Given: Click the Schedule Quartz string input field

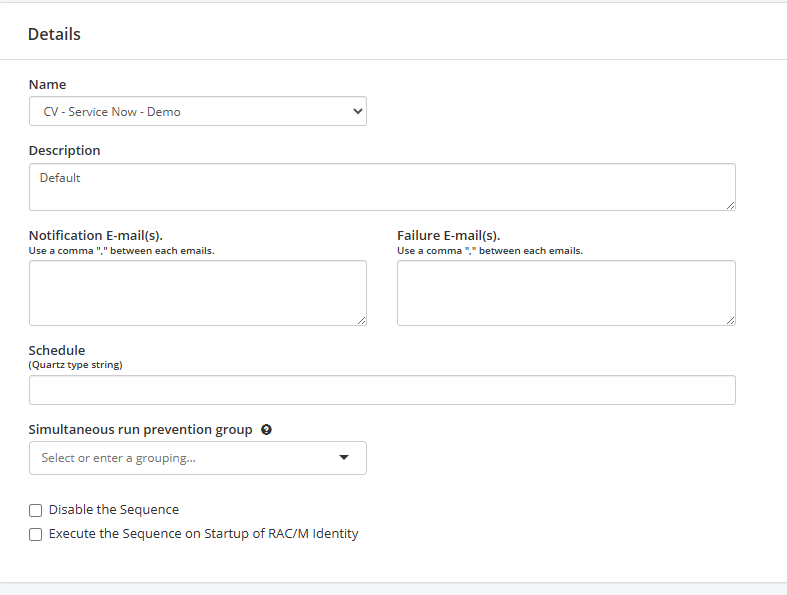Looking at the screenshot, I should 382,390.
